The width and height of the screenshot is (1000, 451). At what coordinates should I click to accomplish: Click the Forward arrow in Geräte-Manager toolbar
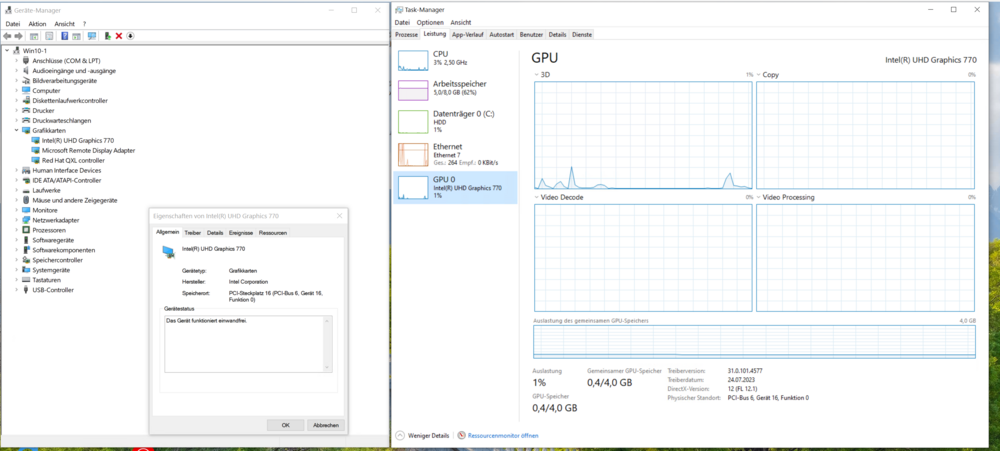point(18,36)
